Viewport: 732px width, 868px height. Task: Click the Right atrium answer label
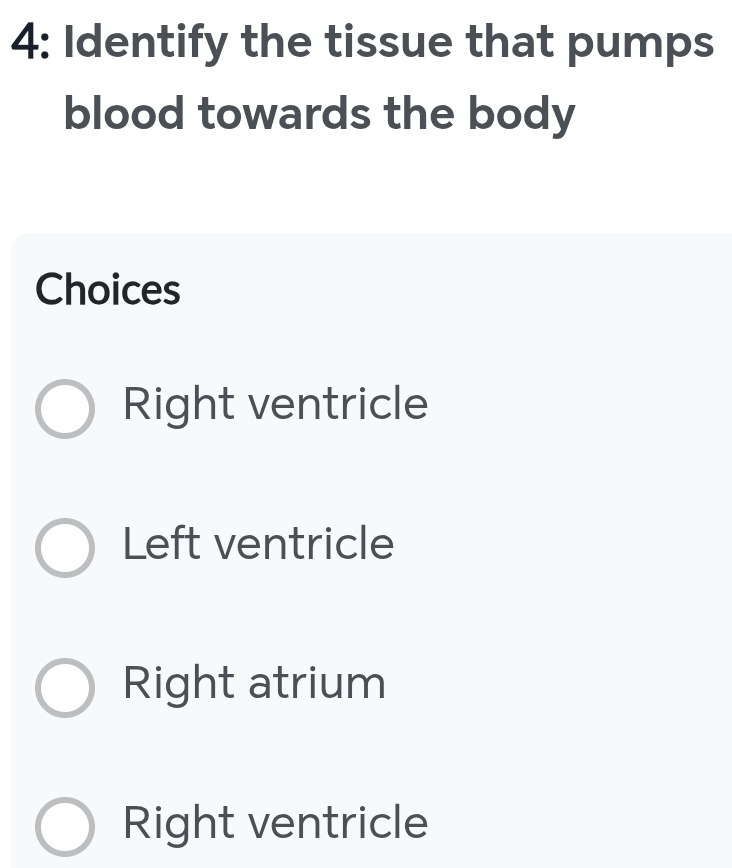coord(253,684)
